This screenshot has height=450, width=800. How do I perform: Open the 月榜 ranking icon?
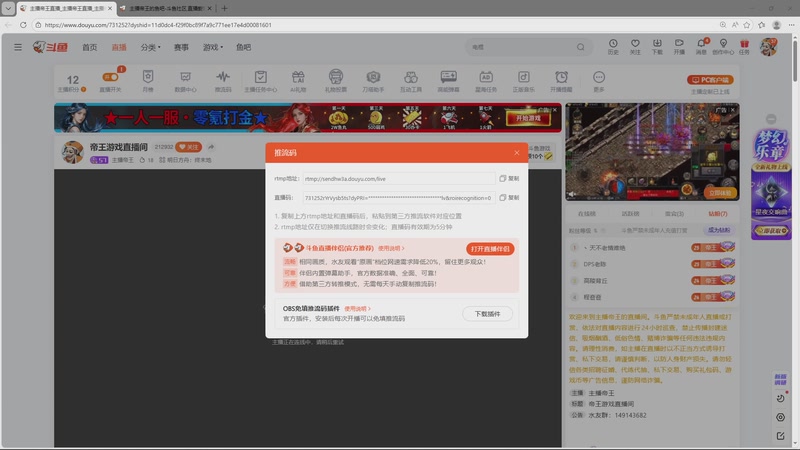[x=148, y=81]
